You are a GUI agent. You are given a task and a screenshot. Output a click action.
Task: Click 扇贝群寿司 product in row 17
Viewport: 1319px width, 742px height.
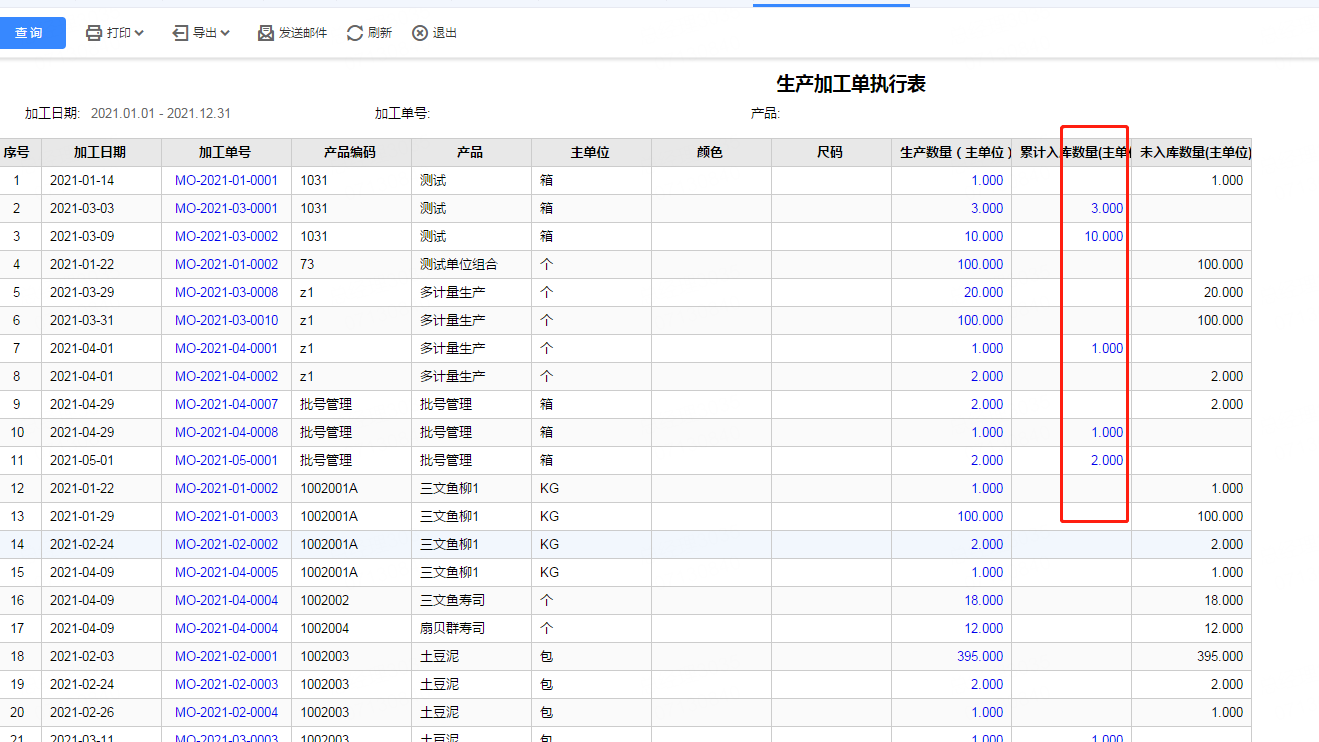click(452, 629)
